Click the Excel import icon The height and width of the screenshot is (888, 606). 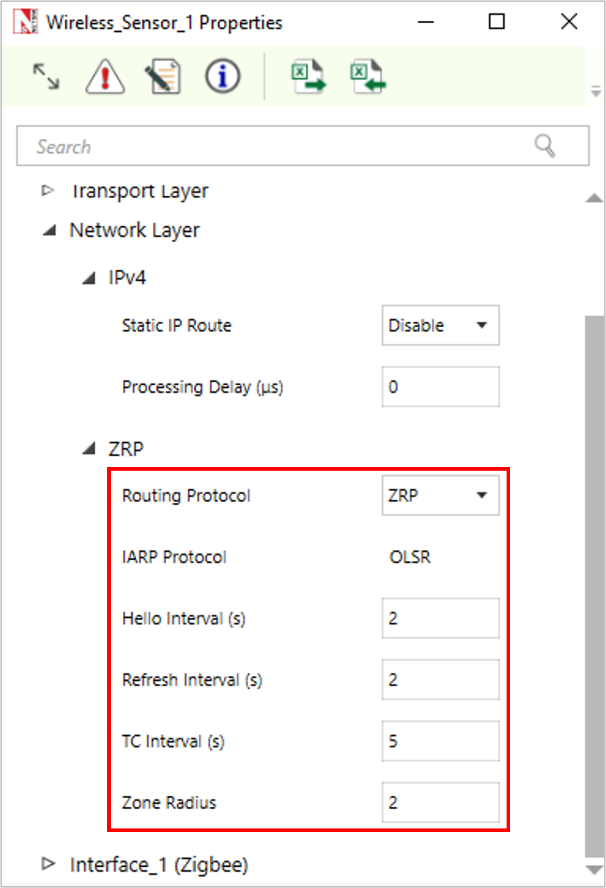pos(367,77)
